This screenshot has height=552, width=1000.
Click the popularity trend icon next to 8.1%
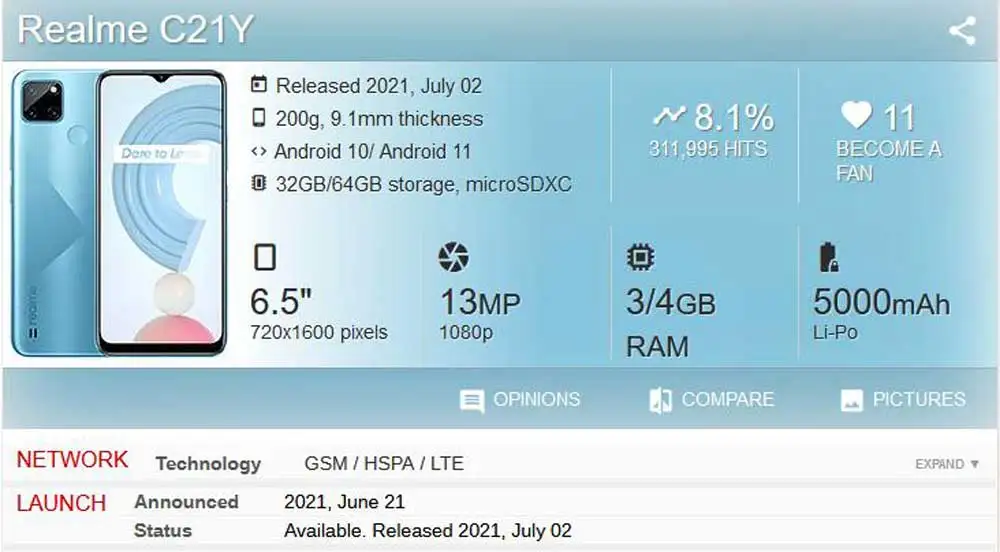(x=669, y=115)
